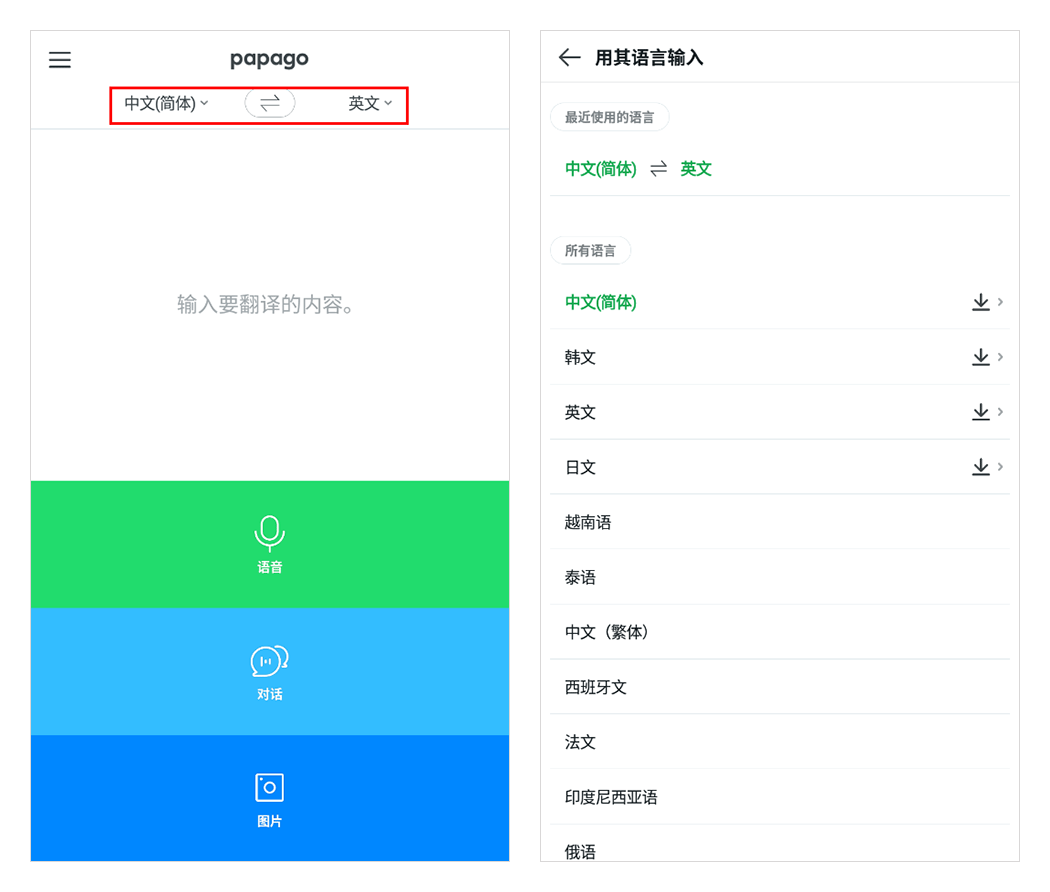Expand chevron next to 日文 row
This screenshot has width=1050, height=892.
pos(1000,467)
